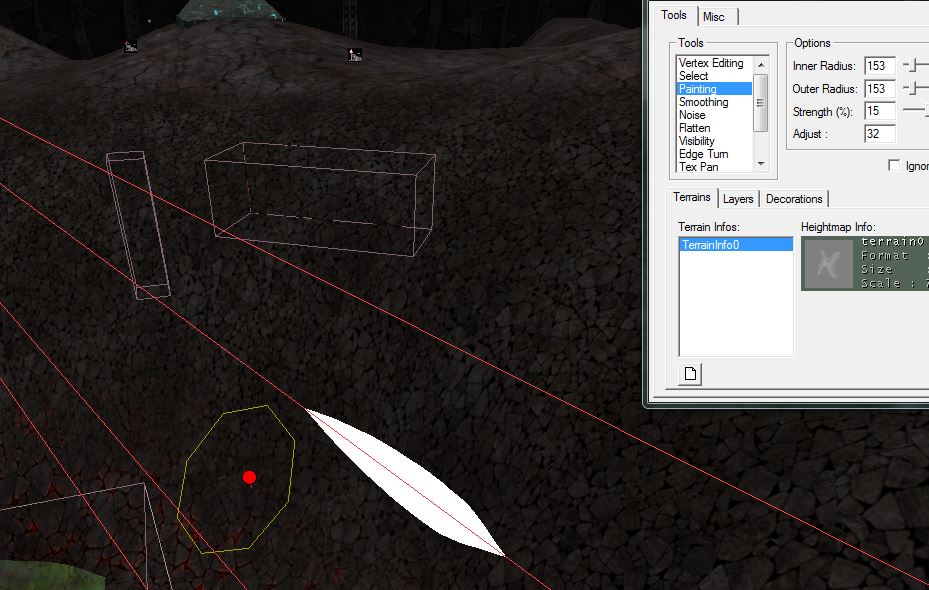Choose the Edge Turn tool
This screenshot has height=590, width=929.
pos(703,154)
